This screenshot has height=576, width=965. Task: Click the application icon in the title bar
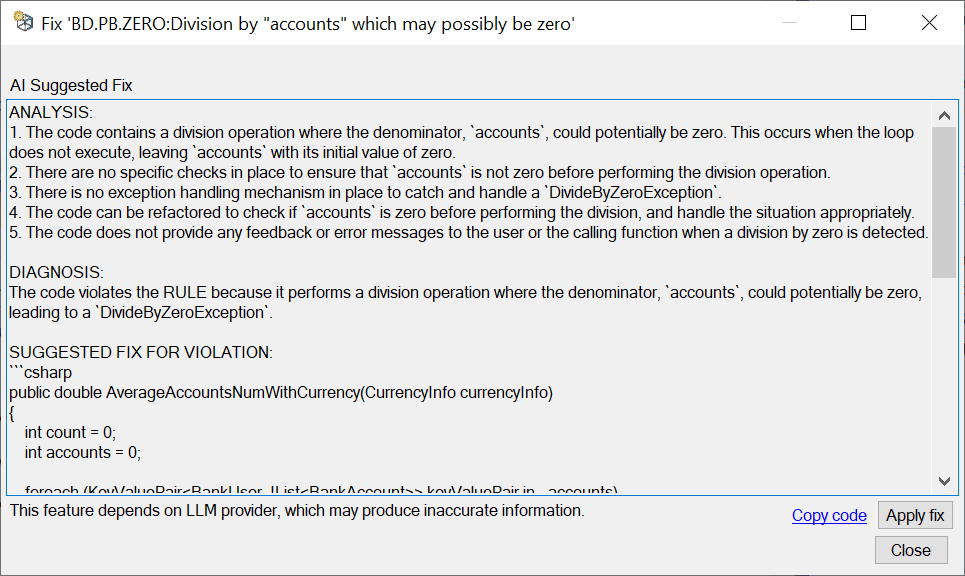pos(23,22)
